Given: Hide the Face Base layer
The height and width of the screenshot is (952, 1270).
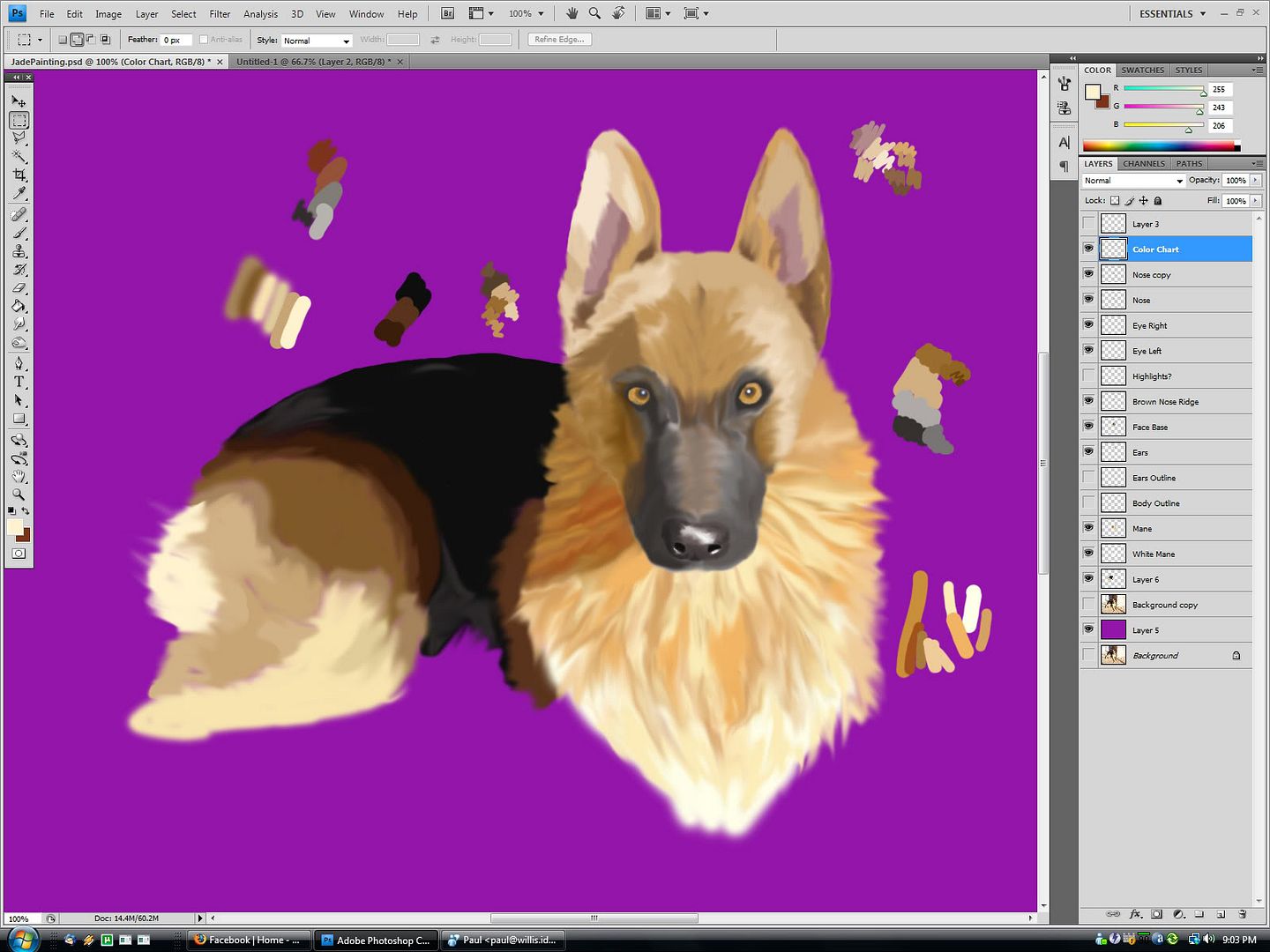Looking at the screenshot, I should click(x=1088, y=427).
